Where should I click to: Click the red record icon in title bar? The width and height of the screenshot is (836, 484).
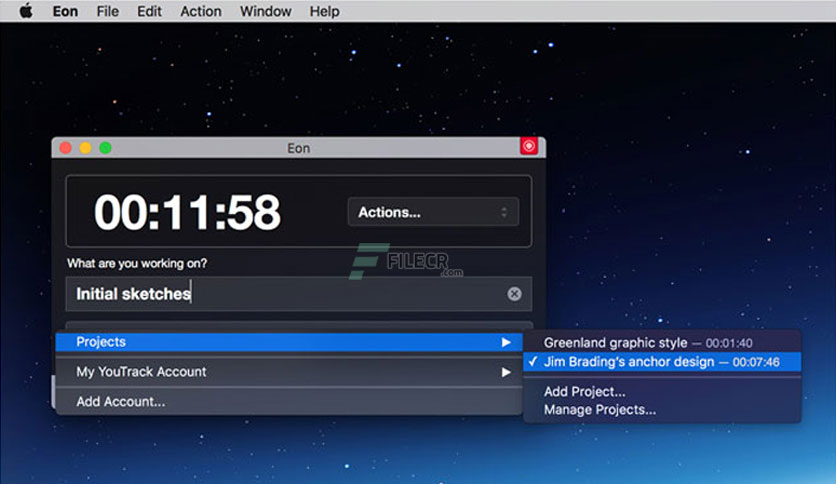click(x=529, y=146)
